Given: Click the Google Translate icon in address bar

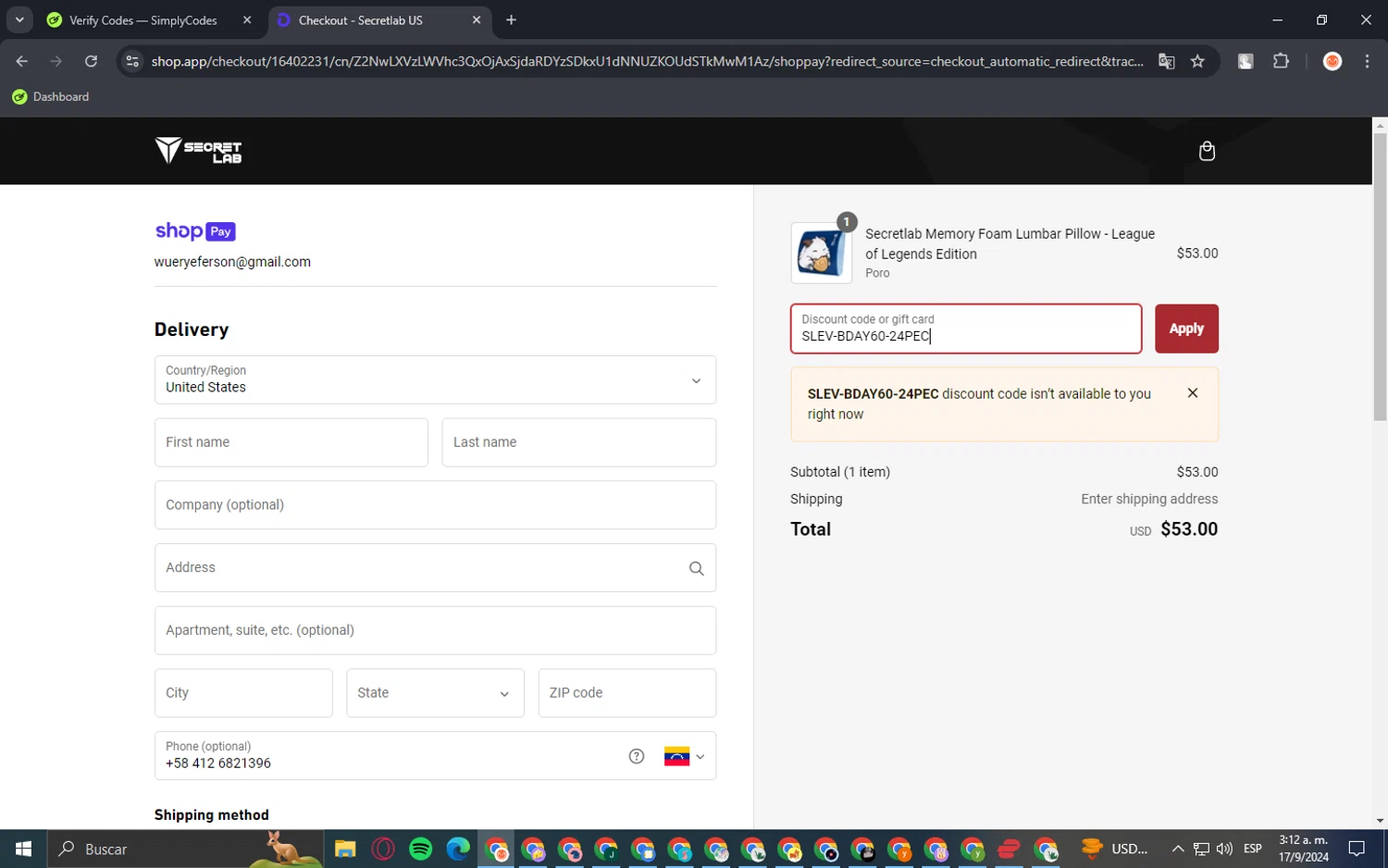Looking at the screenshot, I should point(1166,61).
